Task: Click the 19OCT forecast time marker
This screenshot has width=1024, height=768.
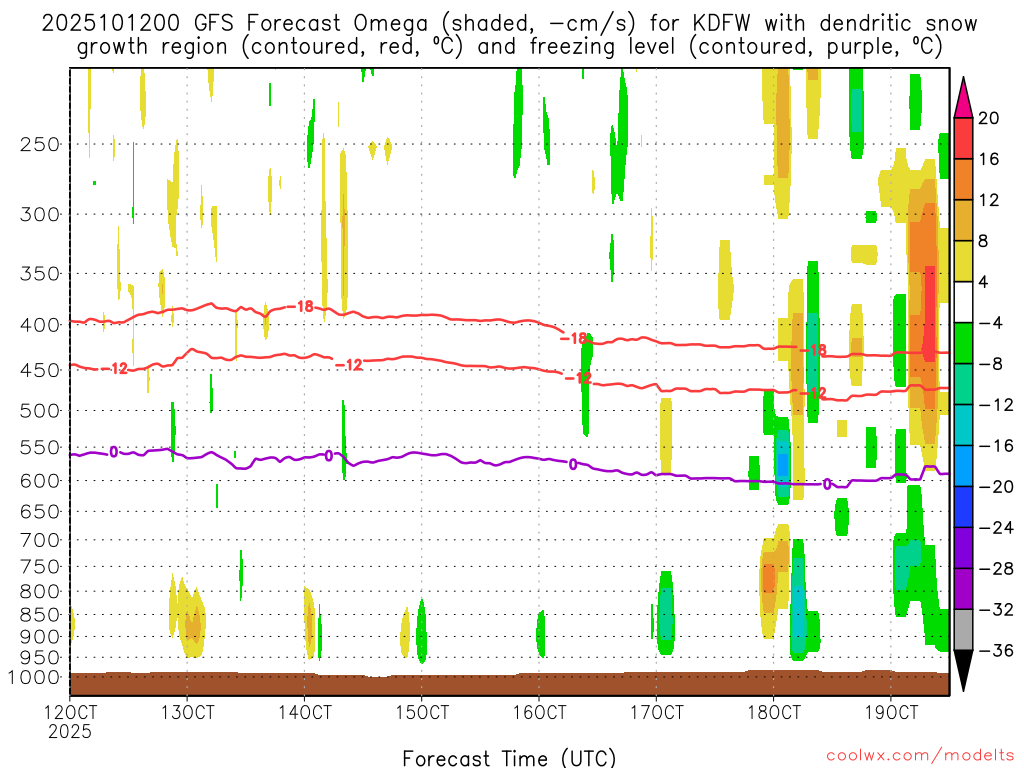Action: 890,713
